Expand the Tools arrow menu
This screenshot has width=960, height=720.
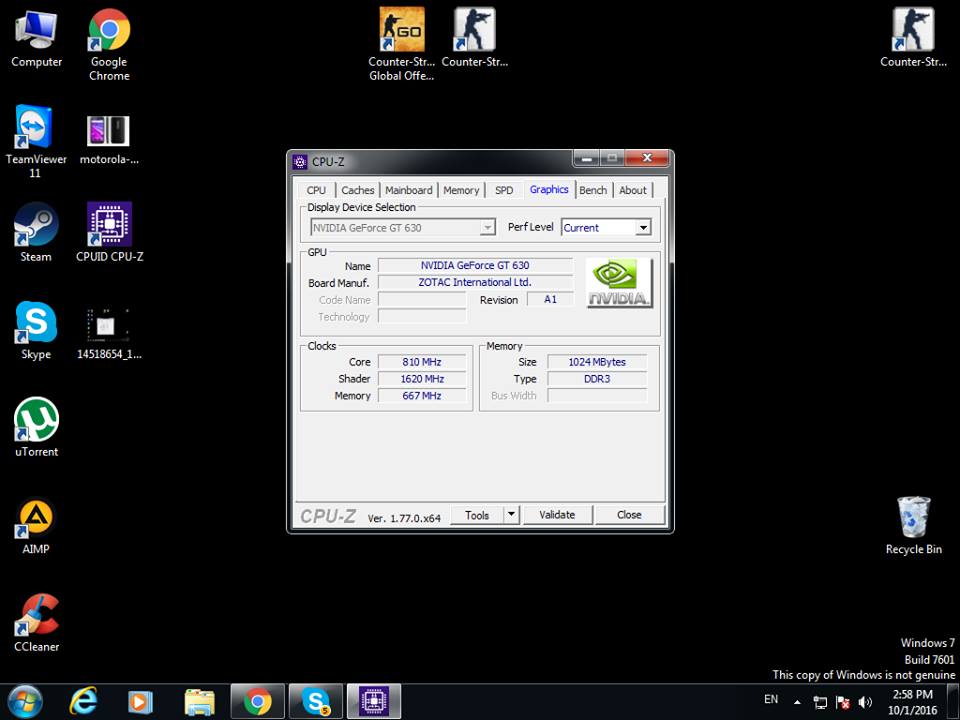[510, 515]
